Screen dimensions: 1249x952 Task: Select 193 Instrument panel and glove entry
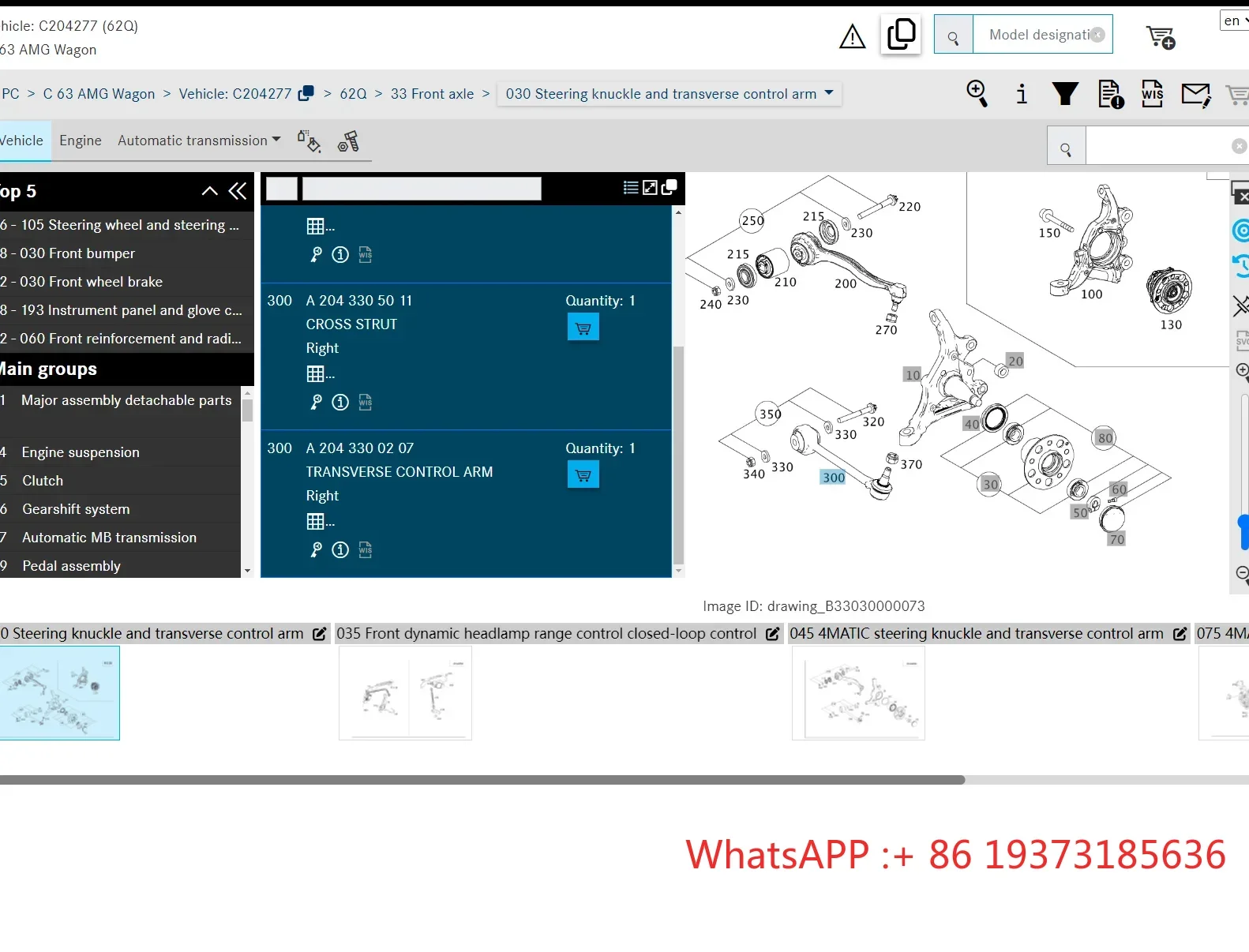pyautogui.click(x=127, y=310)
